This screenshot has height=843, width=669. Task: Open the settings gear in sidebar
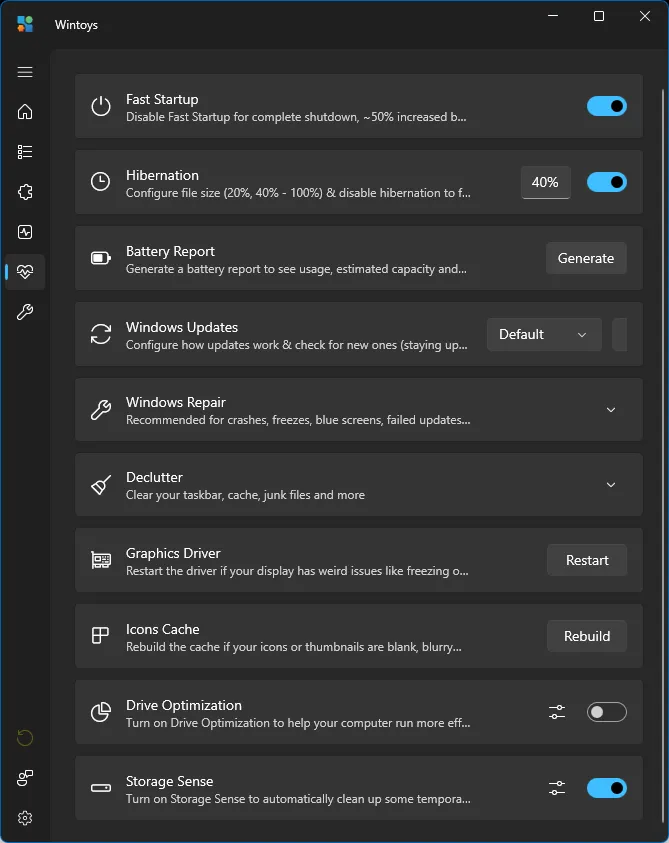coord(25,818)
